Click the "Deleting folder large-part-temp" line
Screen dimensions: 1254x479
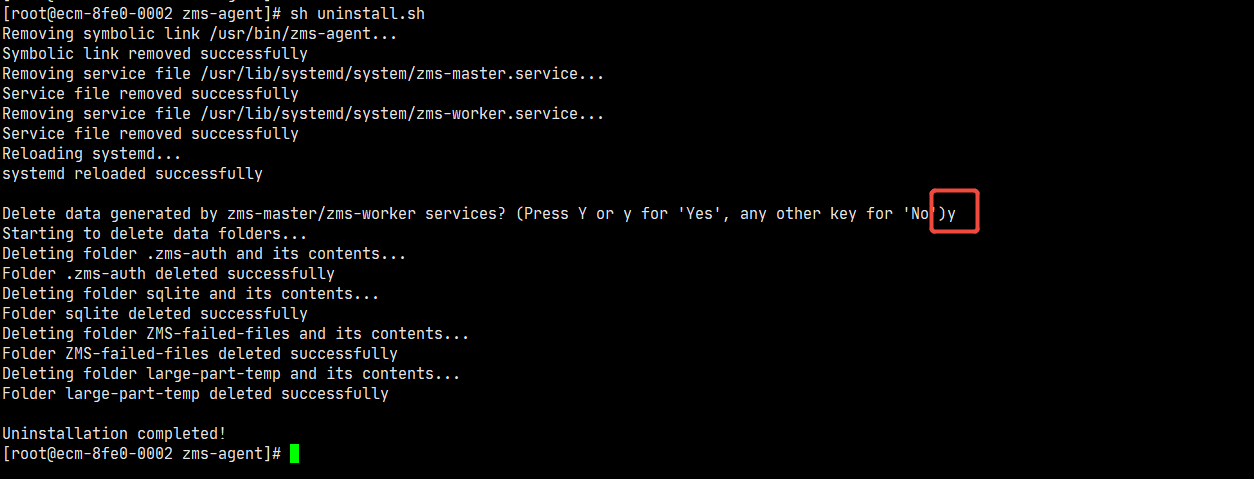(231, 374)
